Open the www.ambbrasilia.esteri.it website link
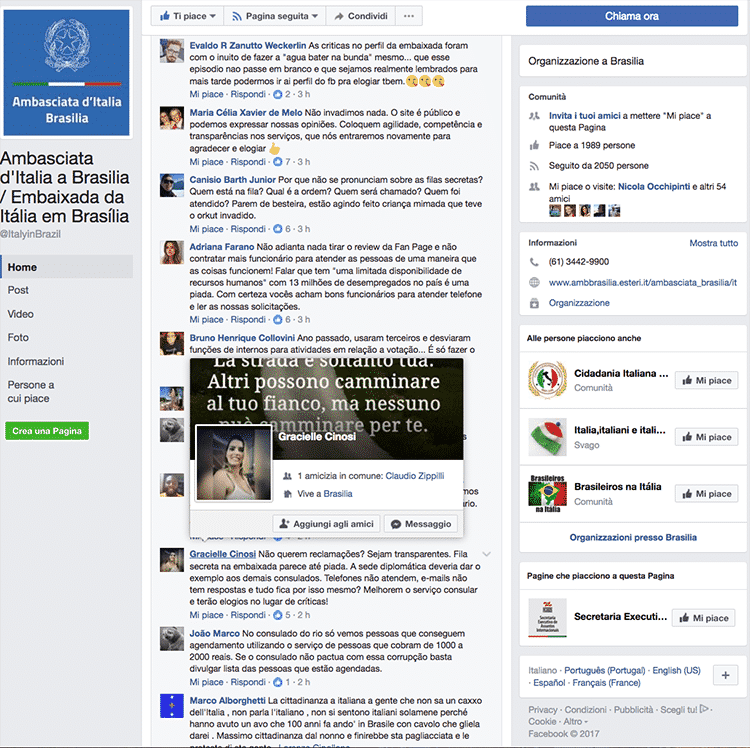The width and height of the screenshot is (750, 748). coord(642,283)
